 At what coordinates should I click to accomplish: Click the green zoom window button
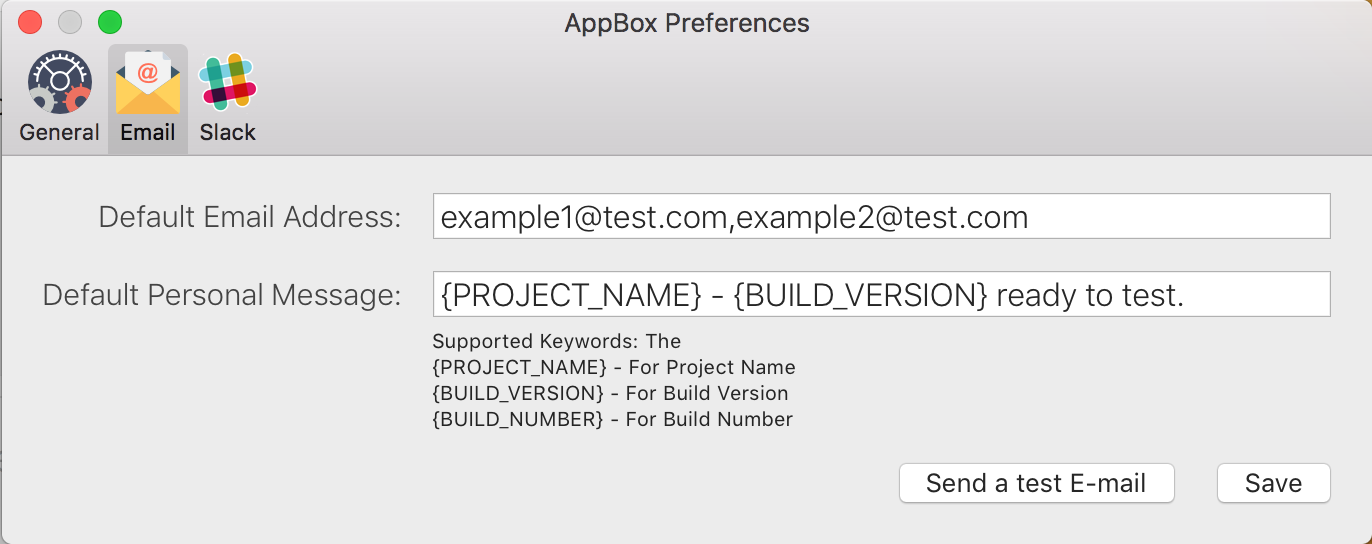(110, 22)
